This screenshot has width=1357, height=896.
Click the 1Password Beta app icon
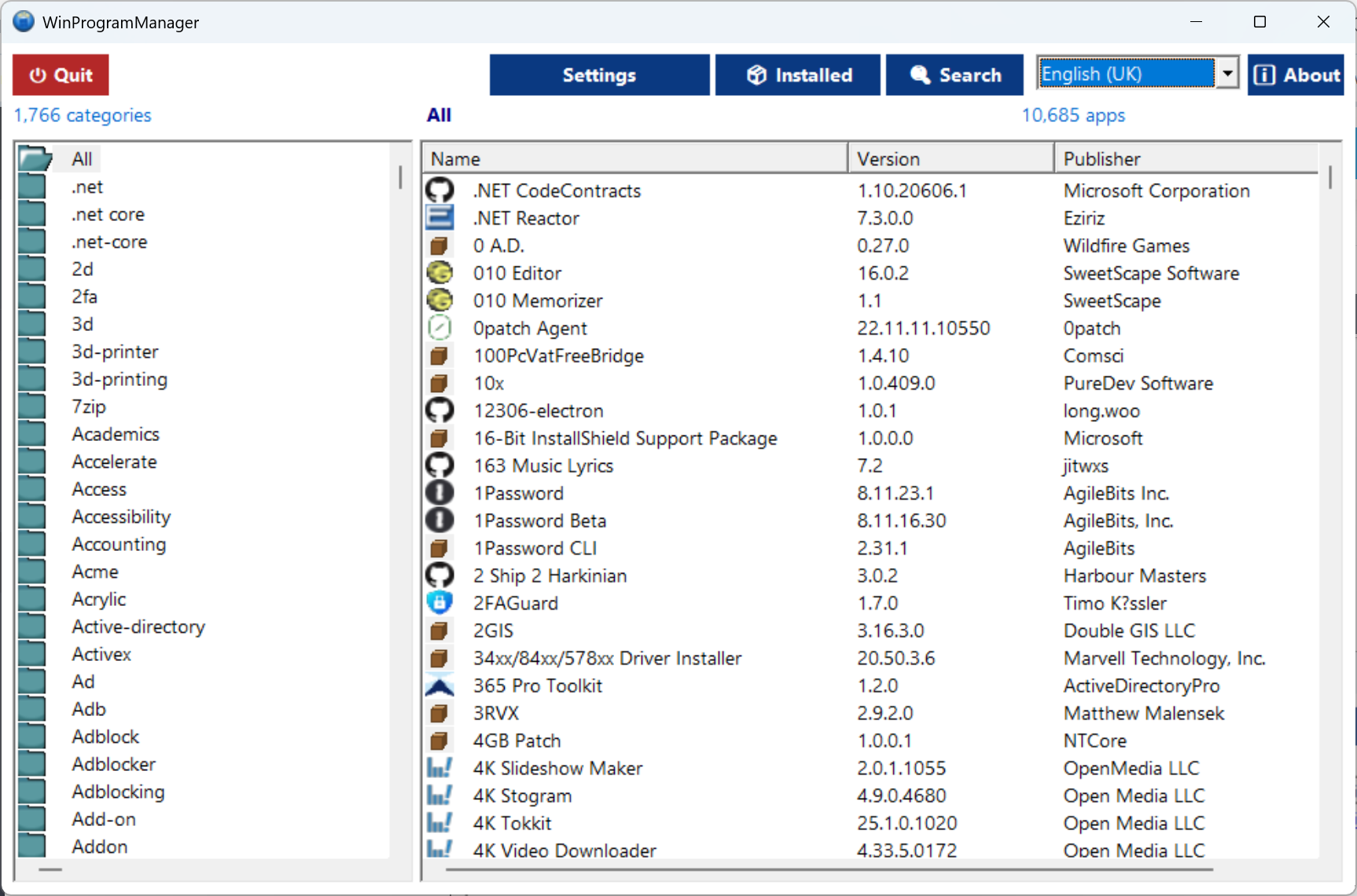(439, 520)
